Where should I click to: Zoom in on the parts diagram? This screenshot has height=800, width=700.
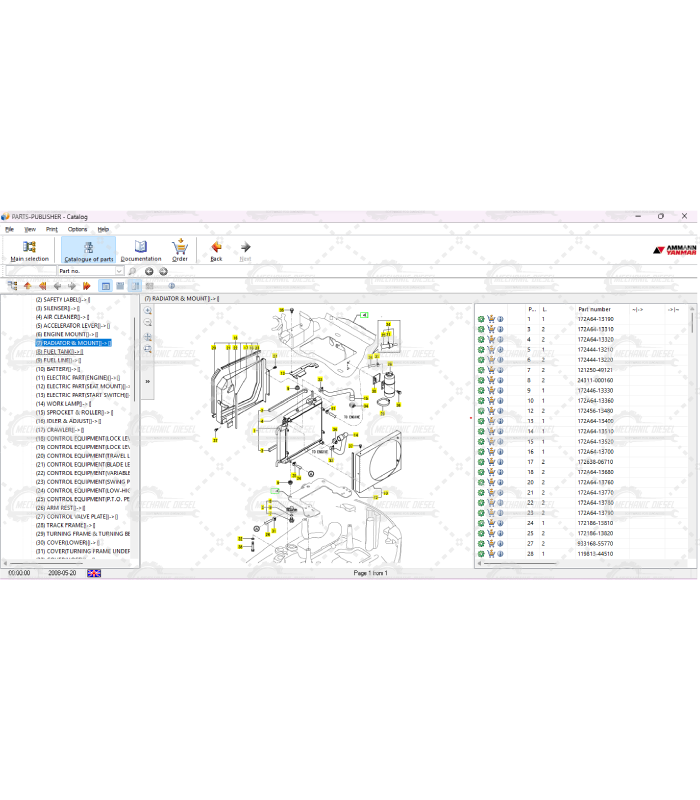[x=148, y=311]
